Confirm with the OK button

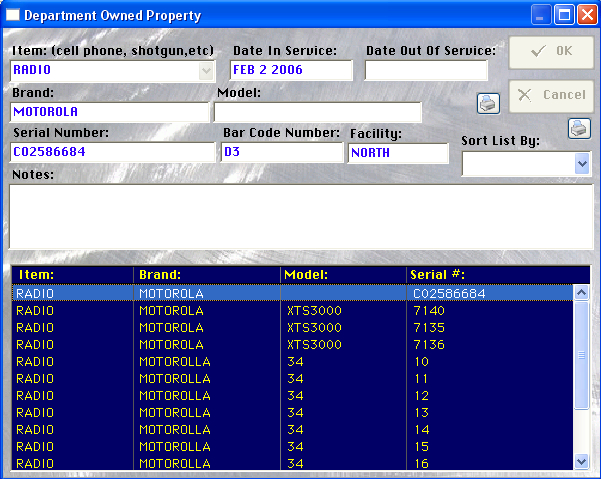[551, 52]
